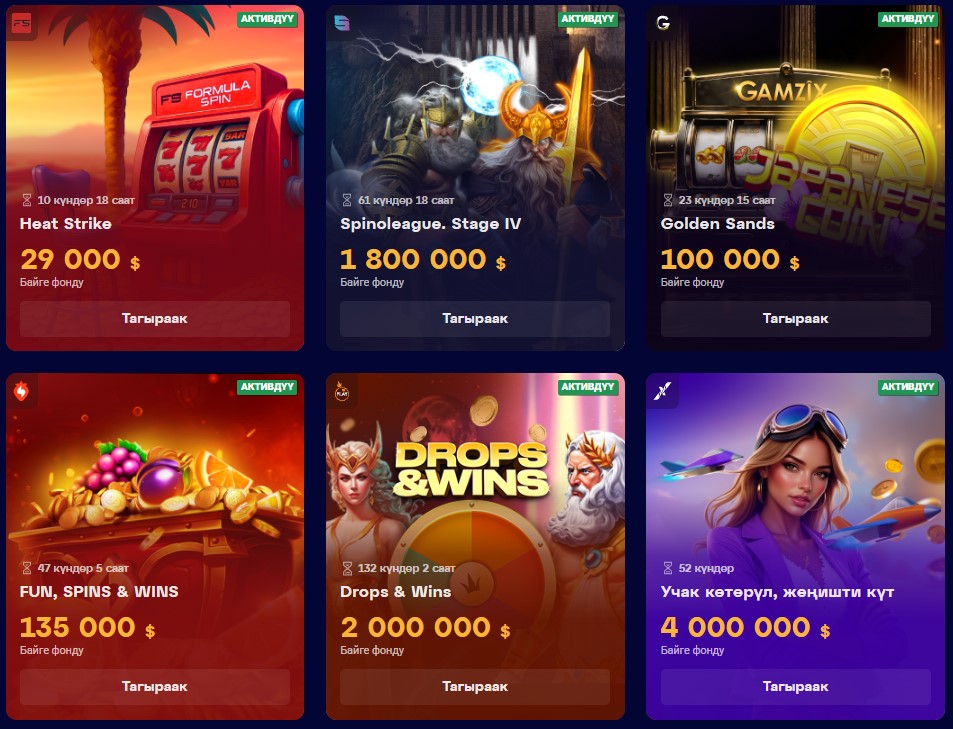The height and width of the screenshot is (729, 953).
Task: Click the hourglass icon on Heat Strike timer
Action: pyautogui.click(x=27, y=200)
